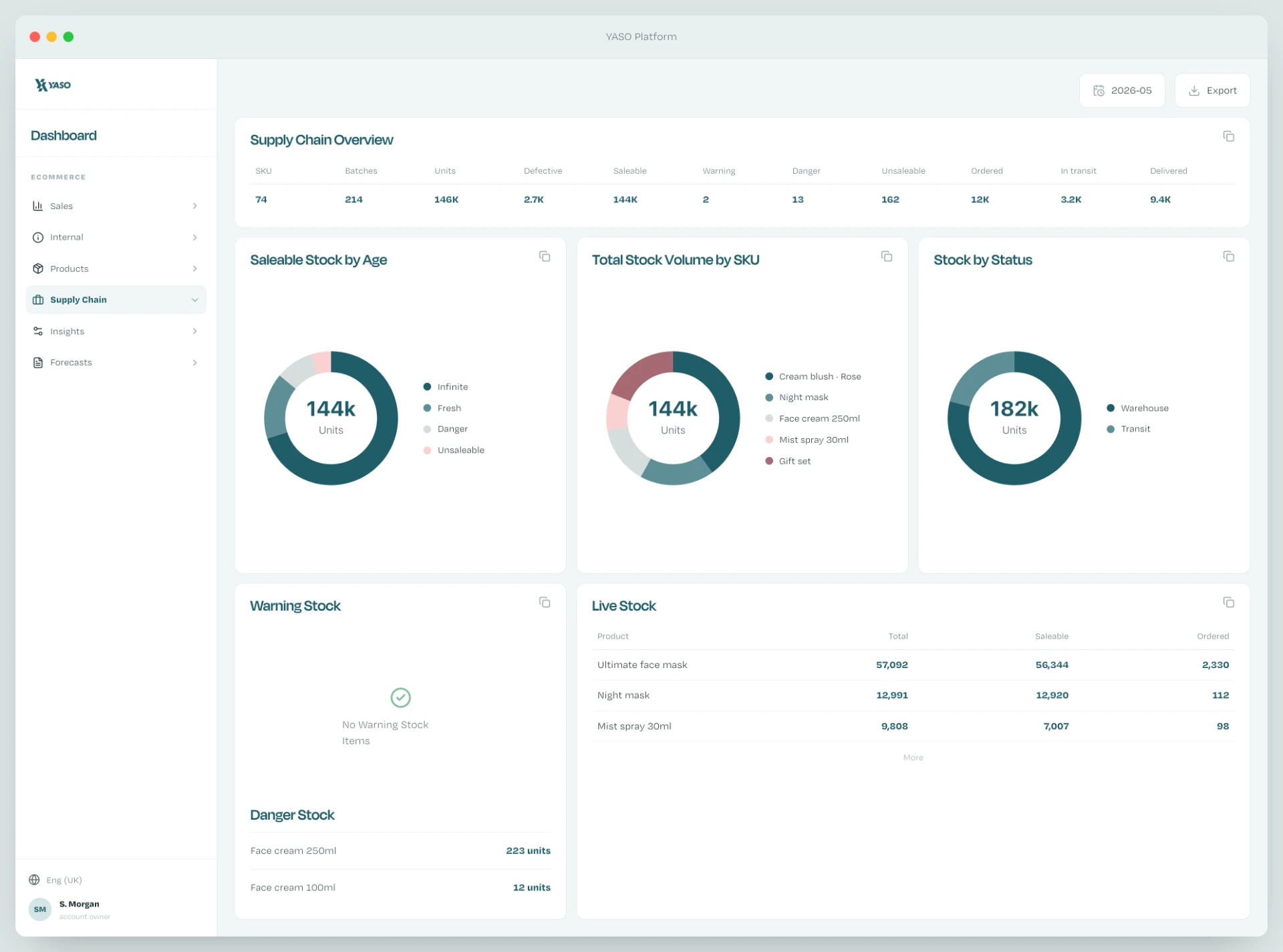
Task: Copy the Warning Stock card
Action: point(545,603)
